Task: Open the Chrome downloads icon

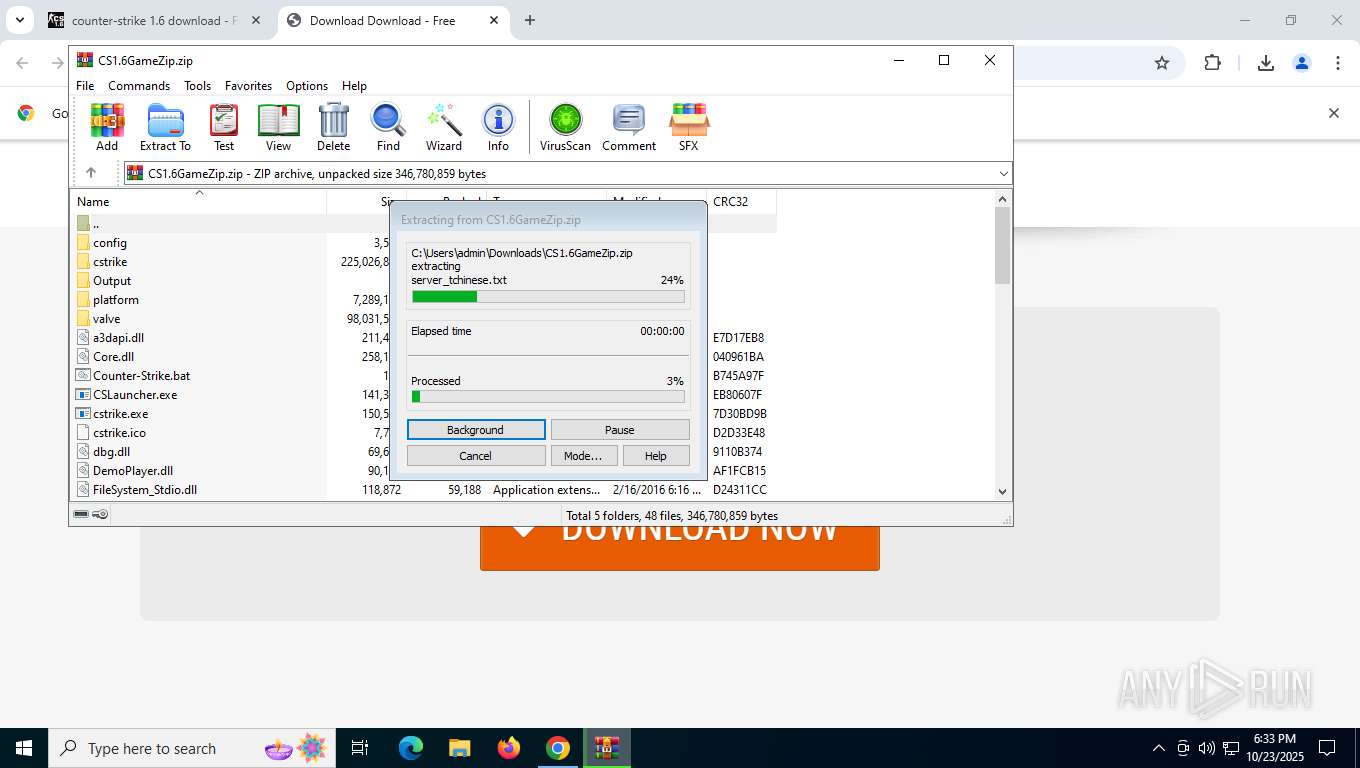Action: point(1265,63)
